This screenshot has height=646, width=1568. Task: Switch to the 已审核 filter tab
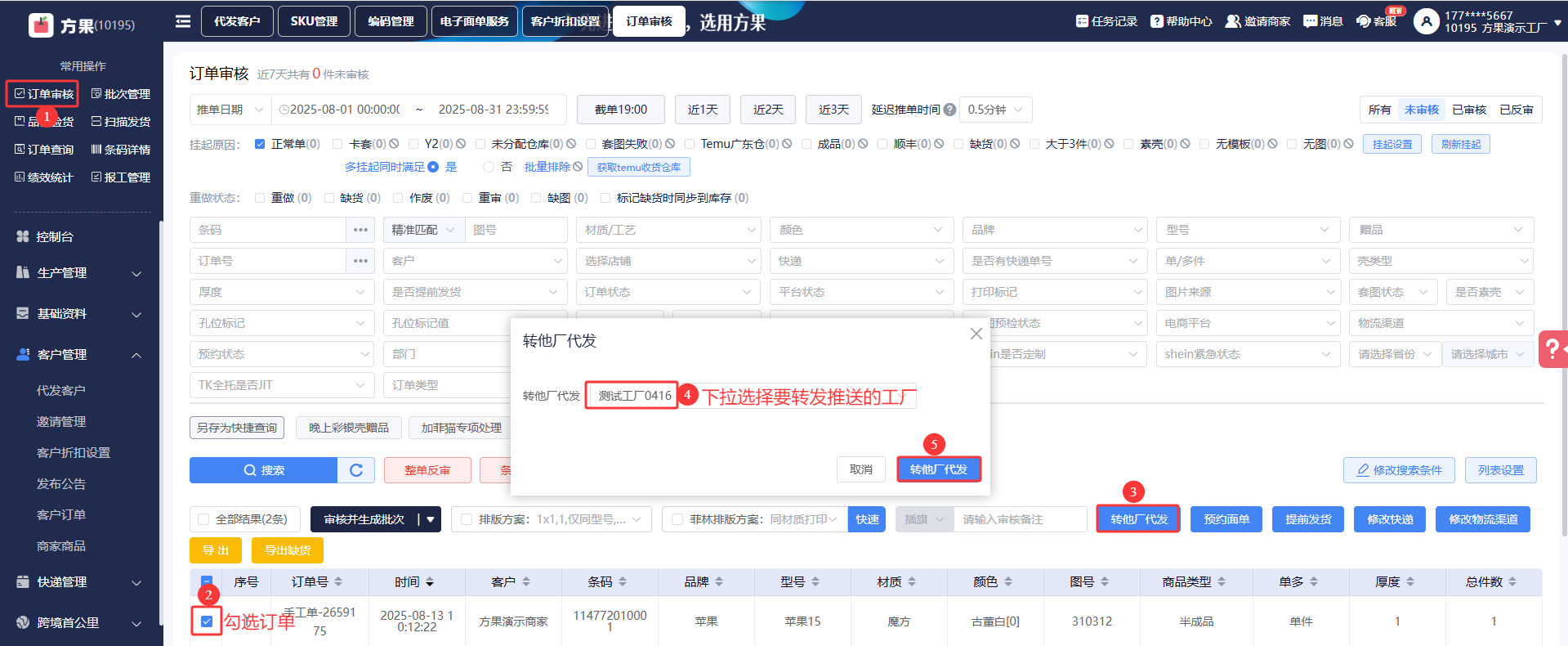[x=1468, y=110]
